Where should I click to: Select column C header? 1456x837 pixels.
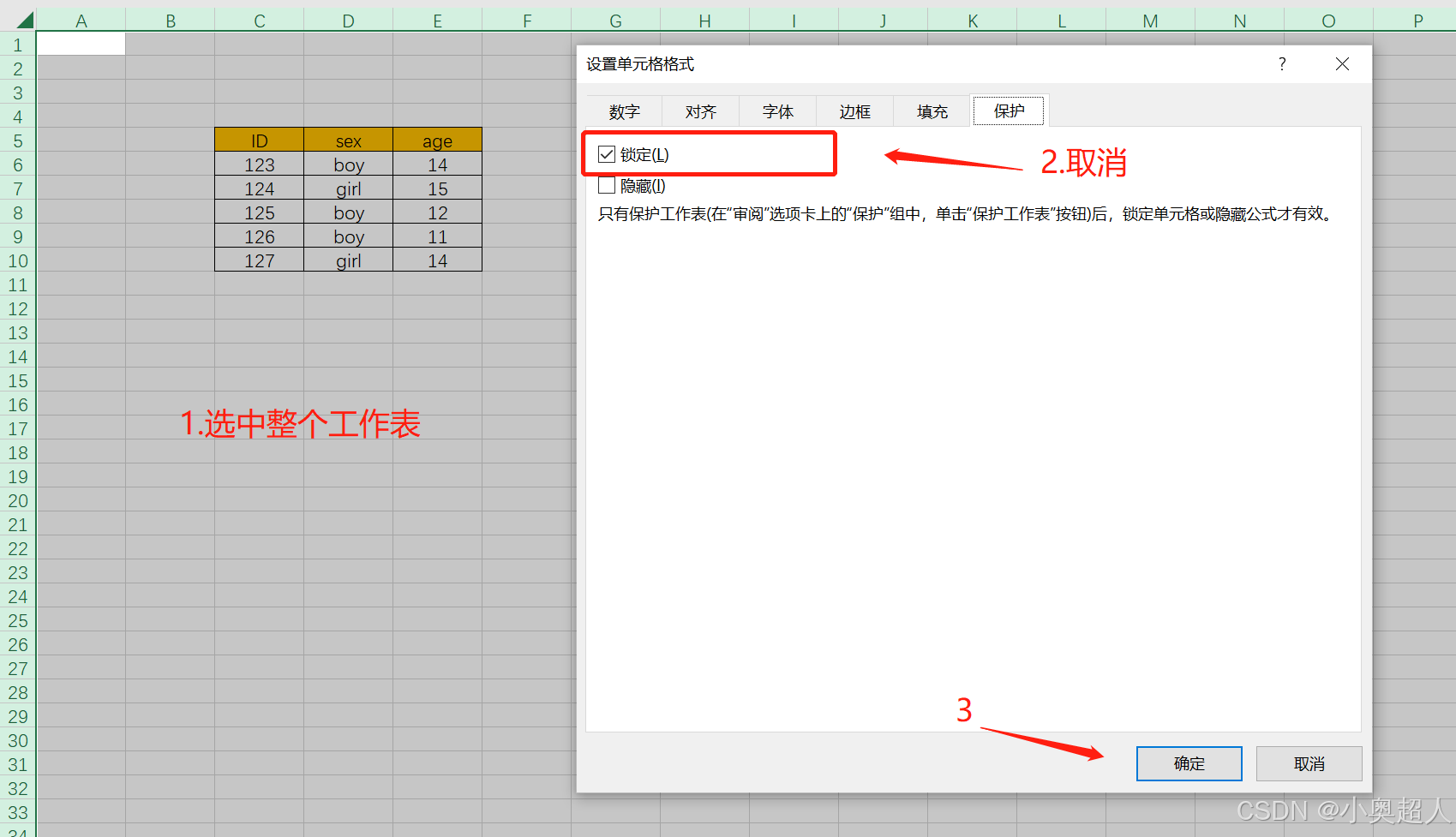(260, 21)
